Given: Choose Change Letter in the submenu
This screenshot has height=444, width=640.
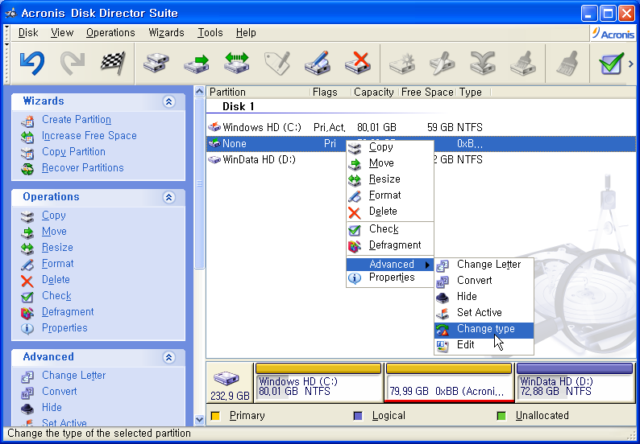Looking at the screenshot, I should pos(484,264).
